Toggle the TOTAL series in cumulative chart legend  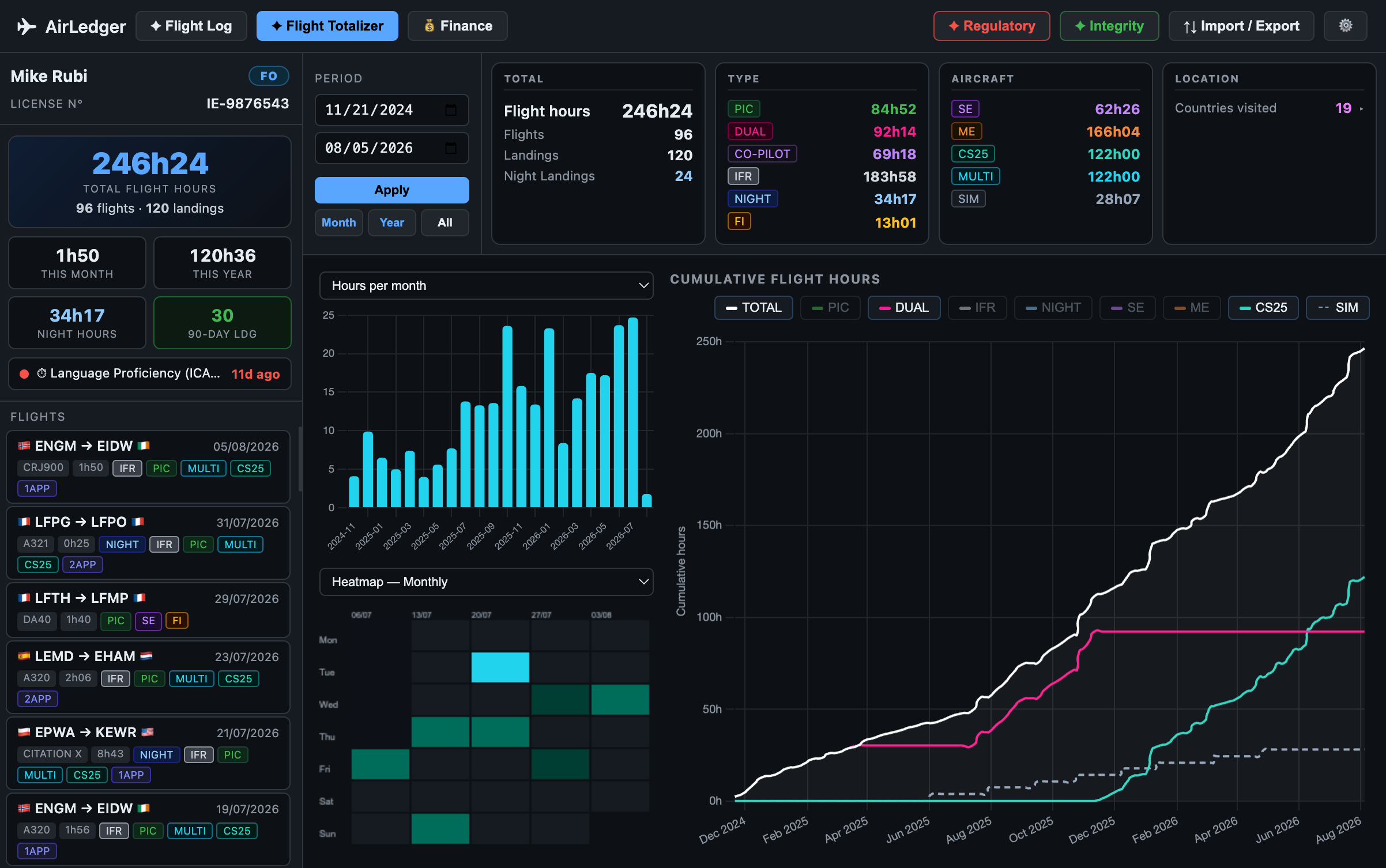click(x=754, y=308)
